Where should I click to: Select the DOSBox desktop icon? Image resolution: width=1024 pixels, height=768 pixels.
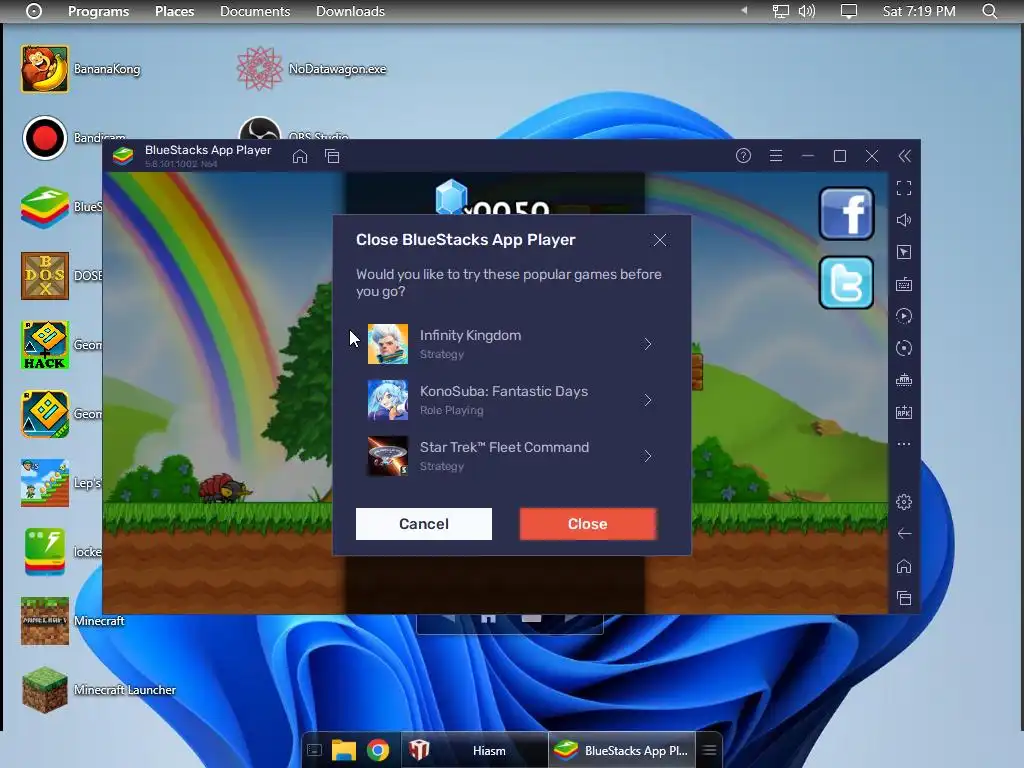tap(44, 276)
